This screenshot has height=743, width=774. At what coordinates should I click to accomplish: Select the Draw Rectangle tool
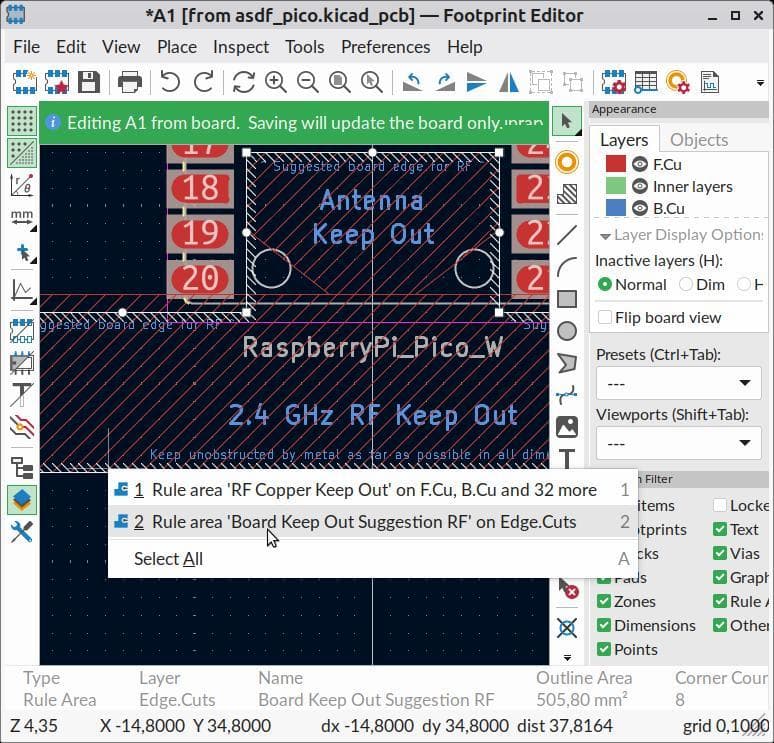click(567, 299)
